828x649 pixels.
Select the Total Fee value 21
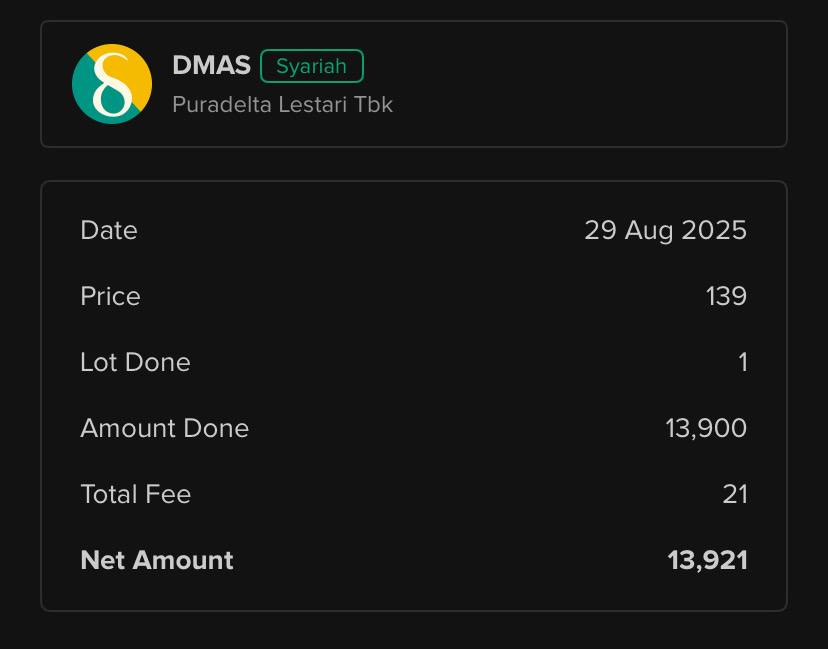click(x=735, y=494)
